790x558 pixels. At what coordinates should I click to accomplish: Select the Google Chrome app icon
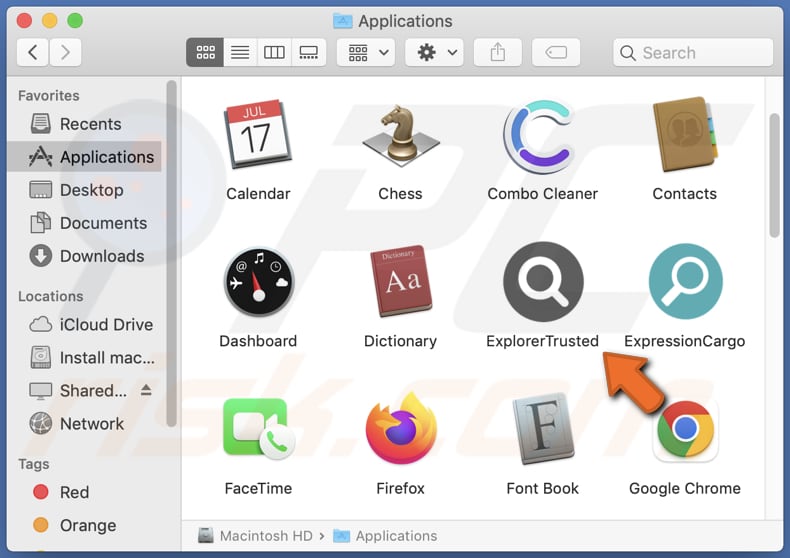click(x=685, y=429)
